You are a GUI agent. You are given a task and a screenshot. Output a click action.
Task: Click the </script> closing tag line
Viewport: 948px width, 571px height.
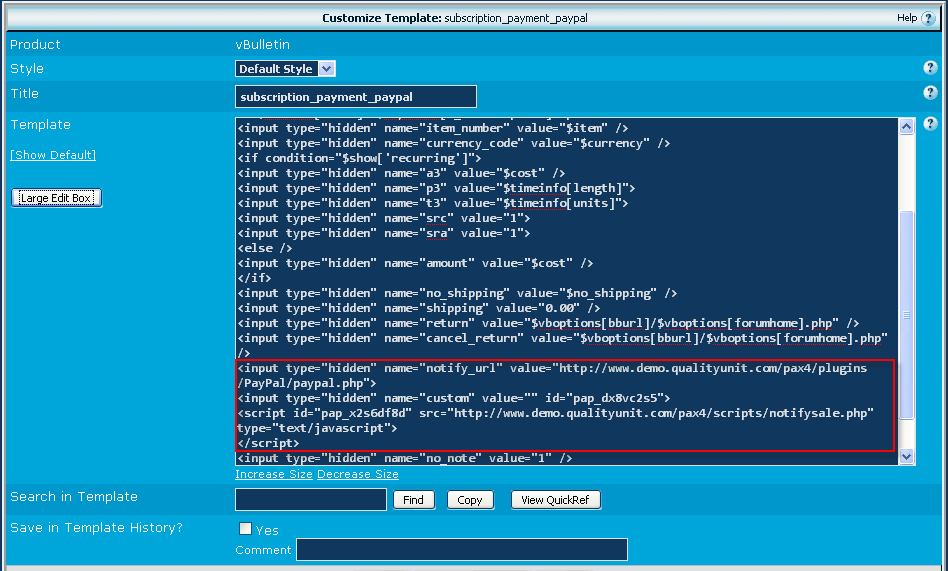(x=268, y=443)
